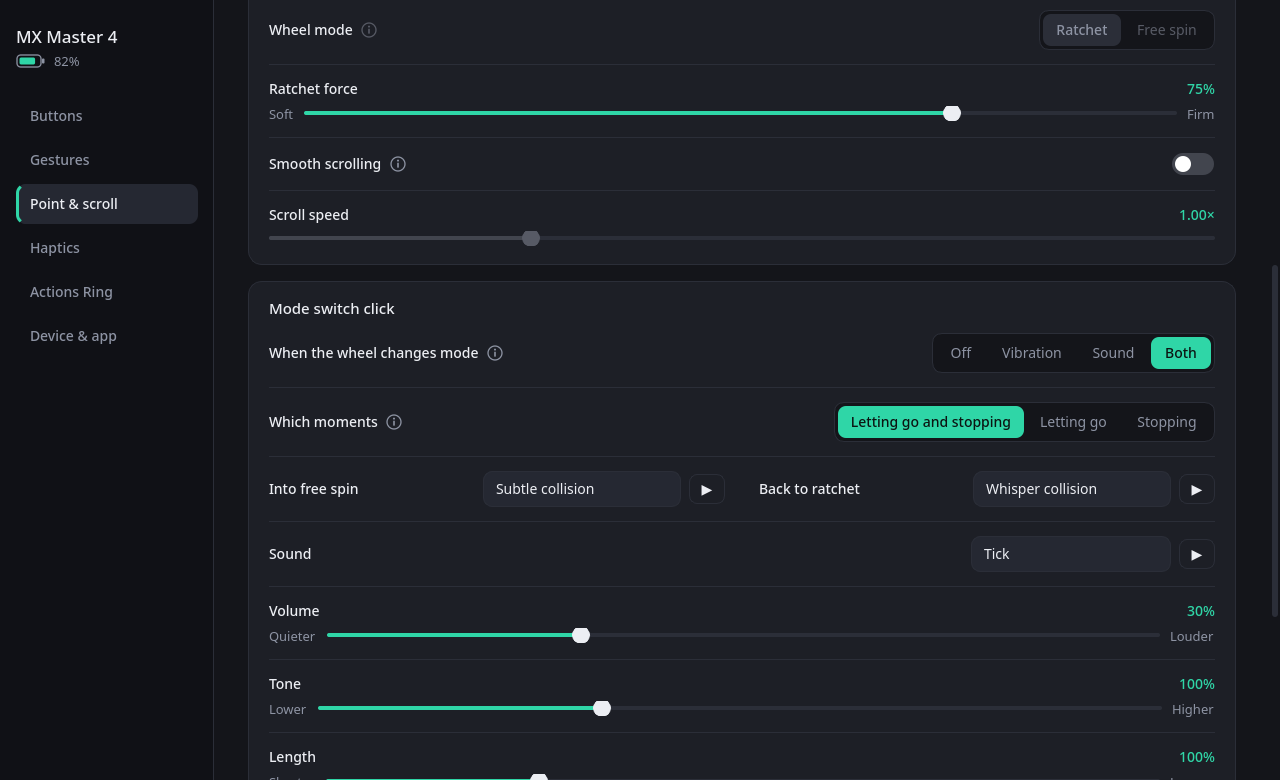1280x780 pixels.
Task: Click the Scroll speed slider handle
Action: pyautogui.click(x=531, y=238)
